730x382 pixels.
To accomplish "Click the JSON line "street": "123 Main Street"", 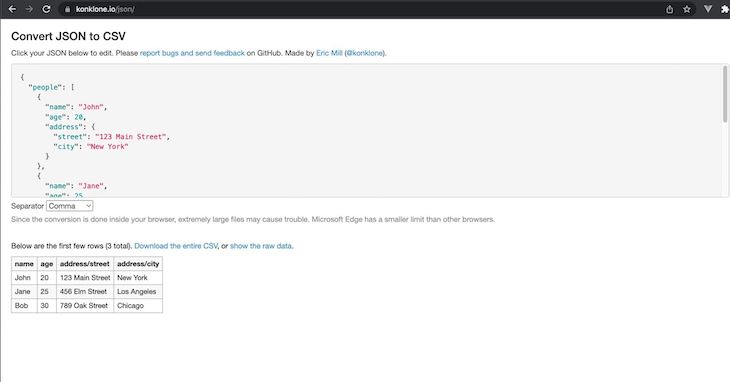I will click(x=111, y=137).
